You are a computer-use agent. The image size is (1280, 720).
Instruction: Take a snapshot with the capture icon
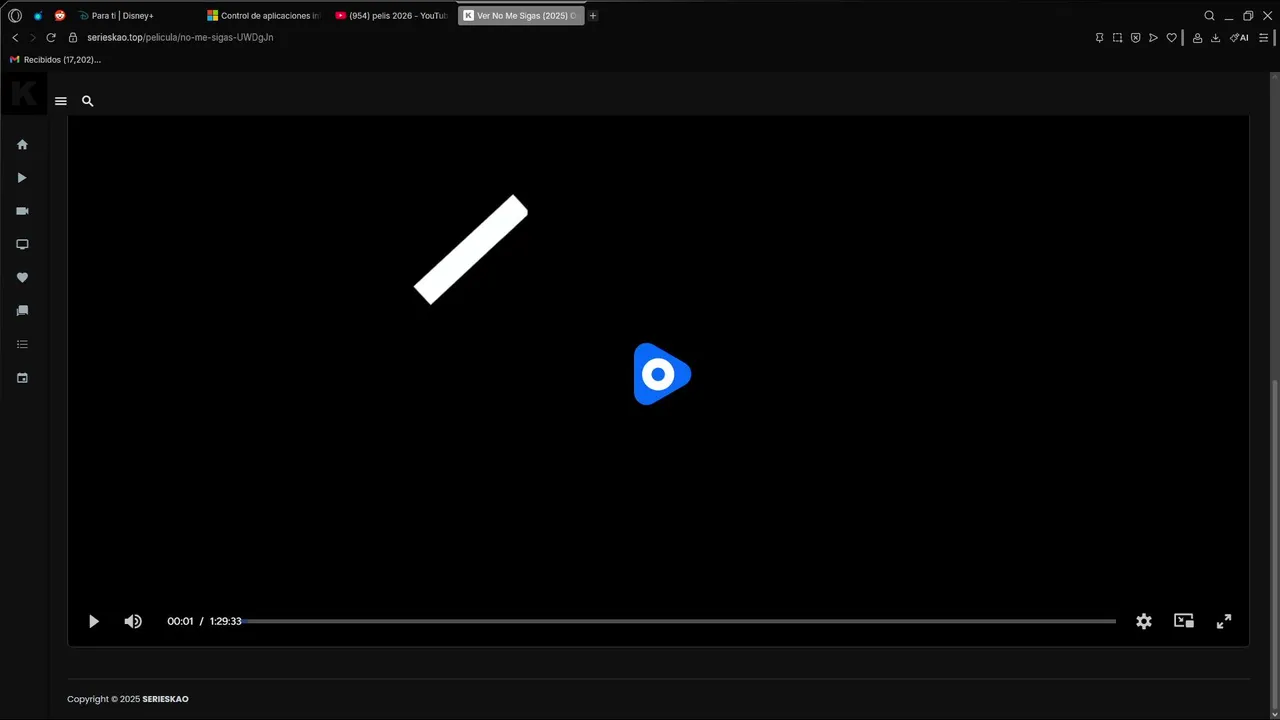(1117, 38)
